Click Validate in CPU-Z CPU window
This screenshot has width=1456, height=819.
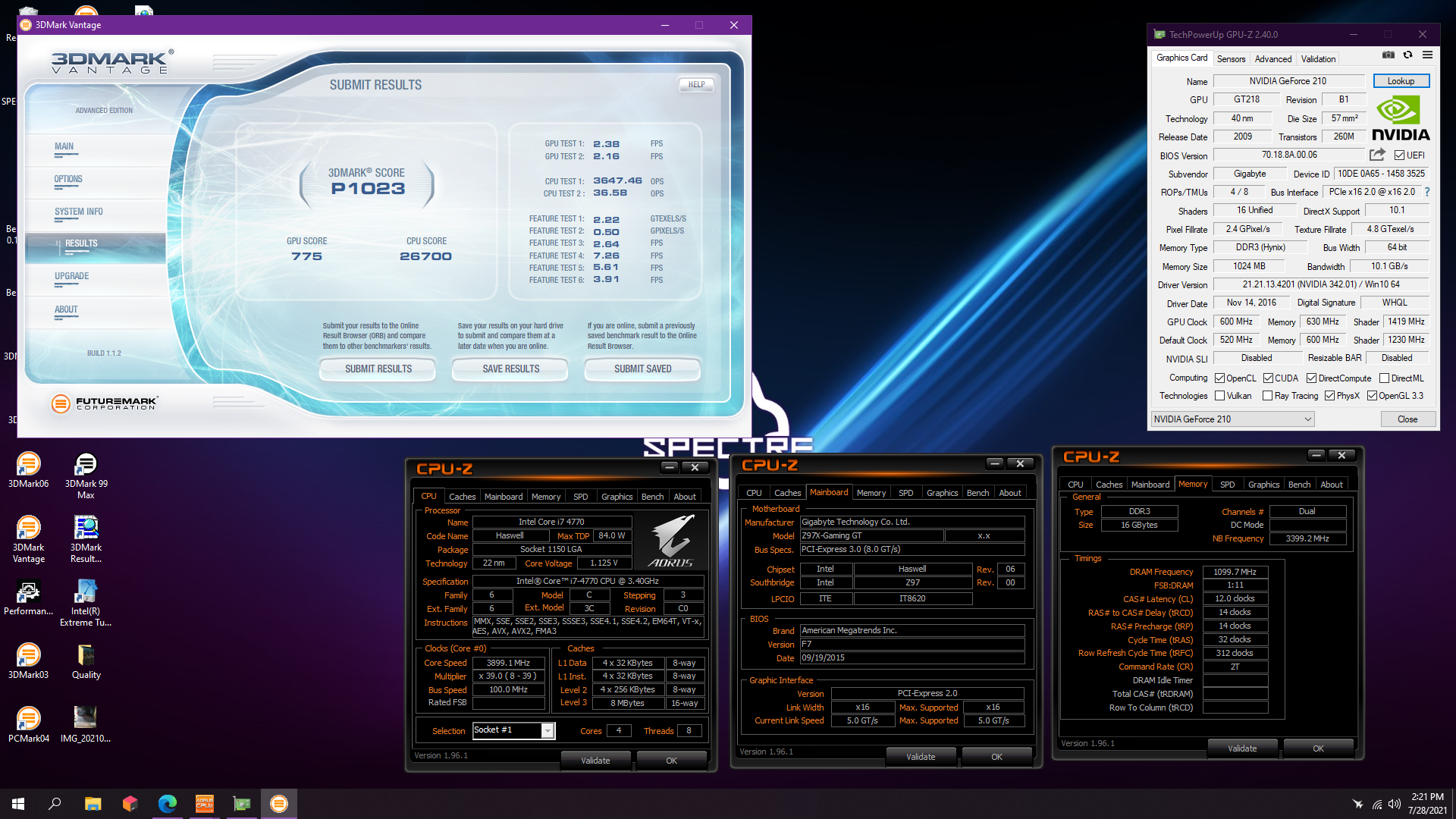595,761
